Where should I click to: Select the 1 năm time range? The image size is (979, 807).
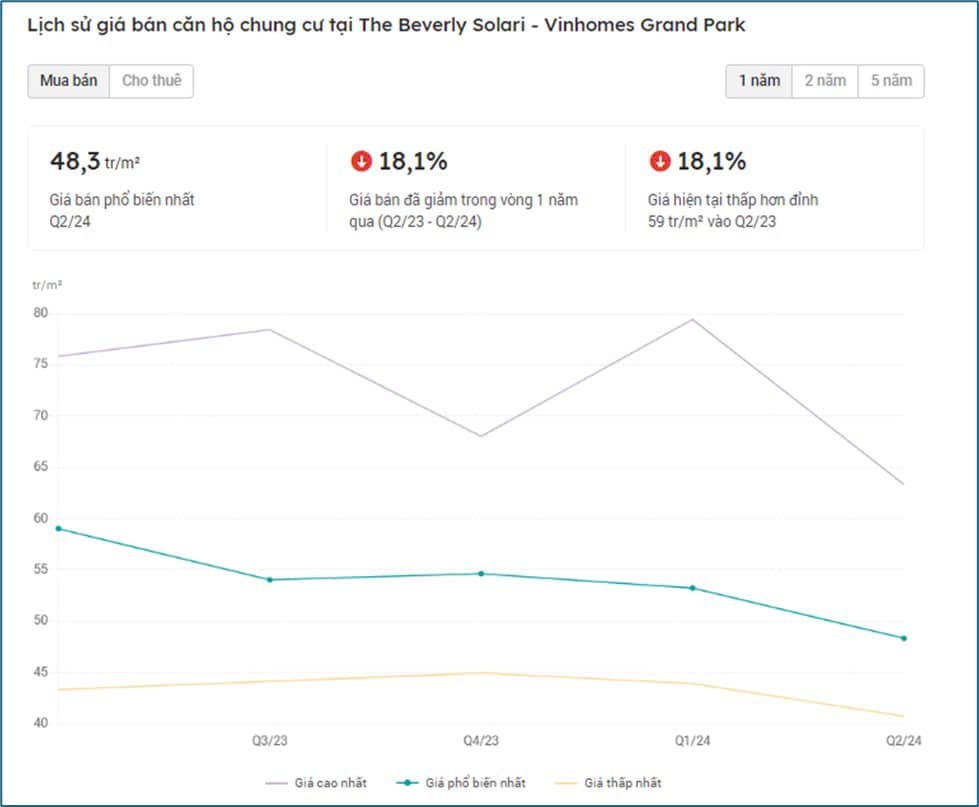759,81
